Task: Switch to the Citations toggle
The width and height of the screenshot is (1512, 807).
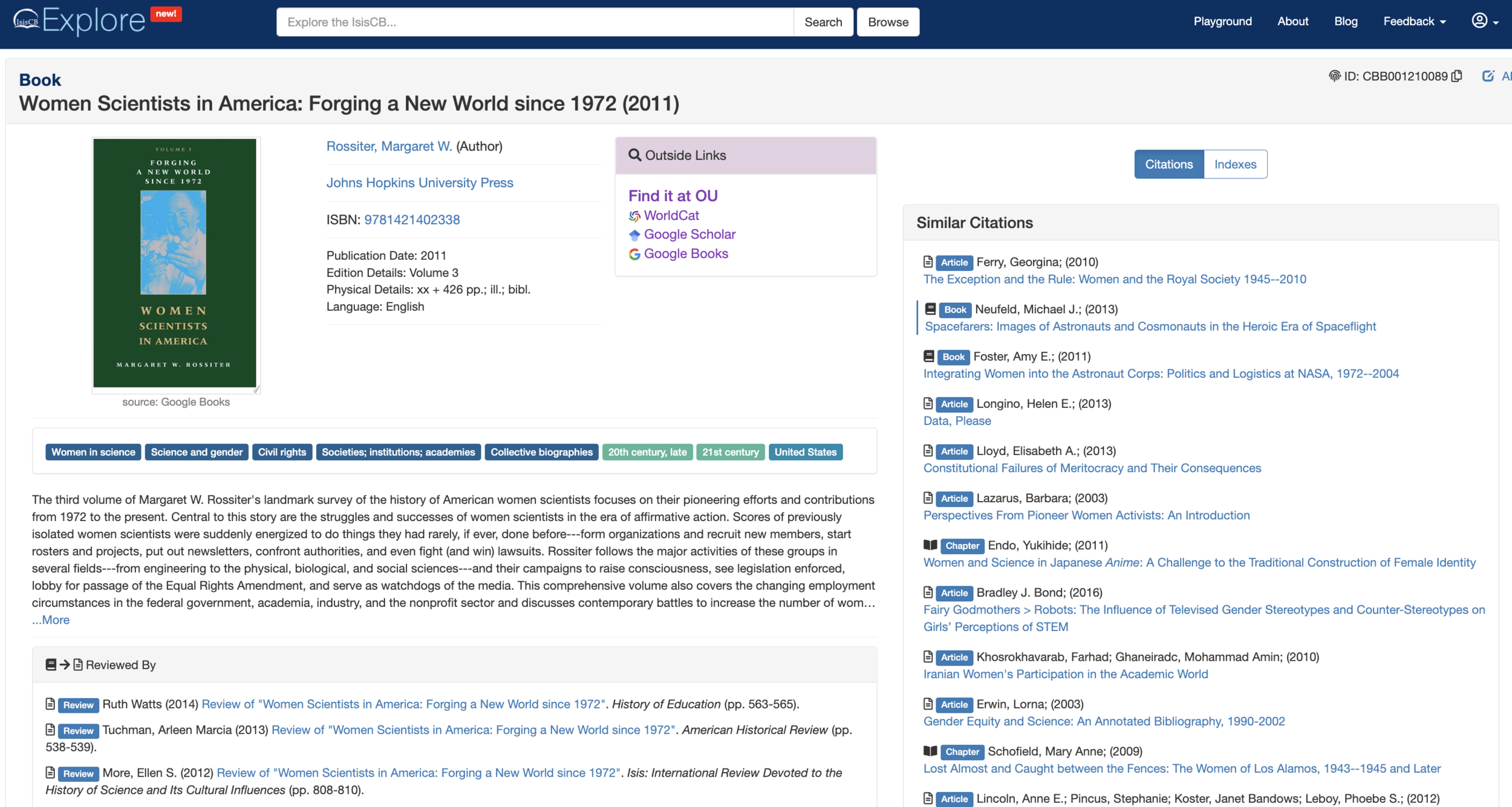Action: pos(1168,164)
